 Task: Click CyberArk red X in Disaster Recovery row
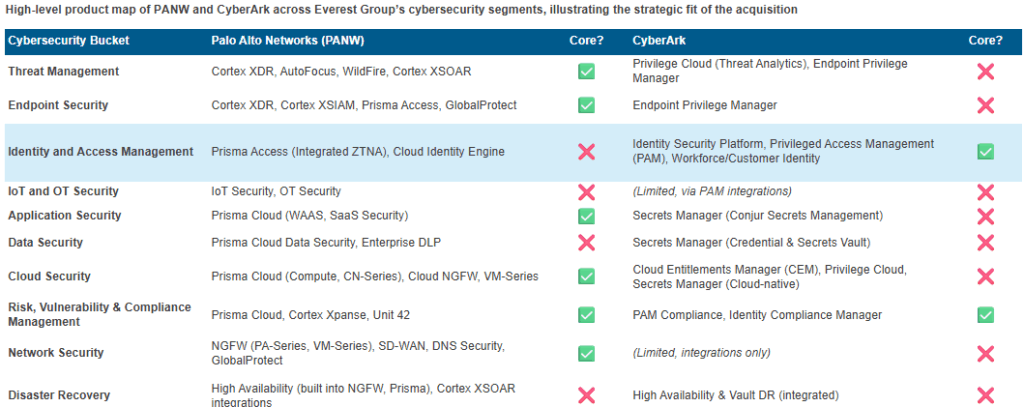(x=985, y=395)
